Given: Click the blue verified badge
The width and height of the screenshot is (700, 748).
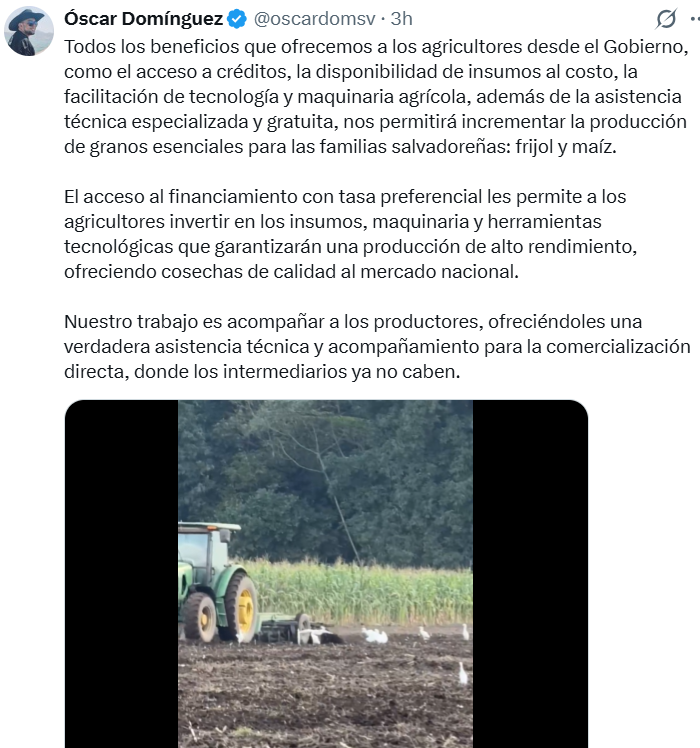Looking at the screenshot, I should pos(237,19).
